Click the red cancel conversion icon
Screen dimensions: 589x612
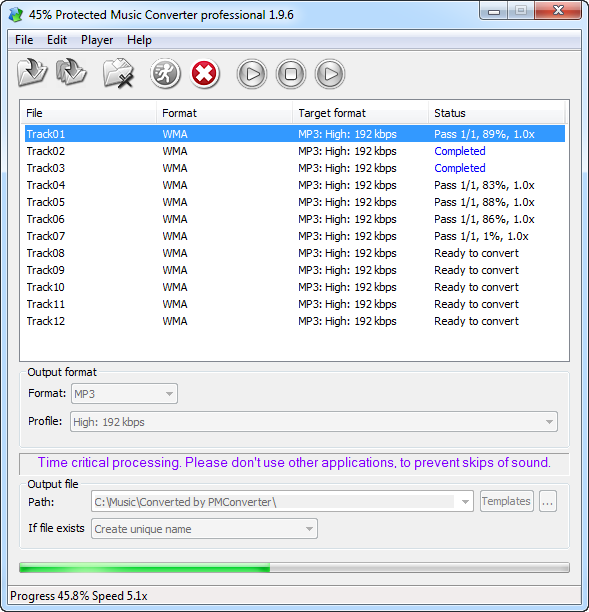pyautogui.click(x=204, y=73)
